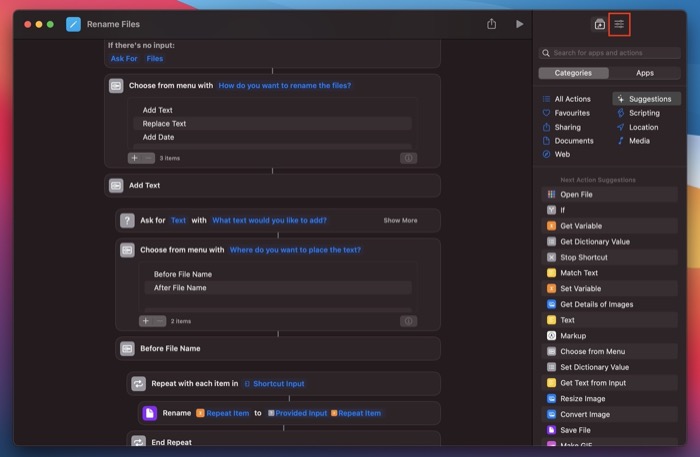
Task: Add the Choose from Menu suggested action
Action: (x=610, y=351)
